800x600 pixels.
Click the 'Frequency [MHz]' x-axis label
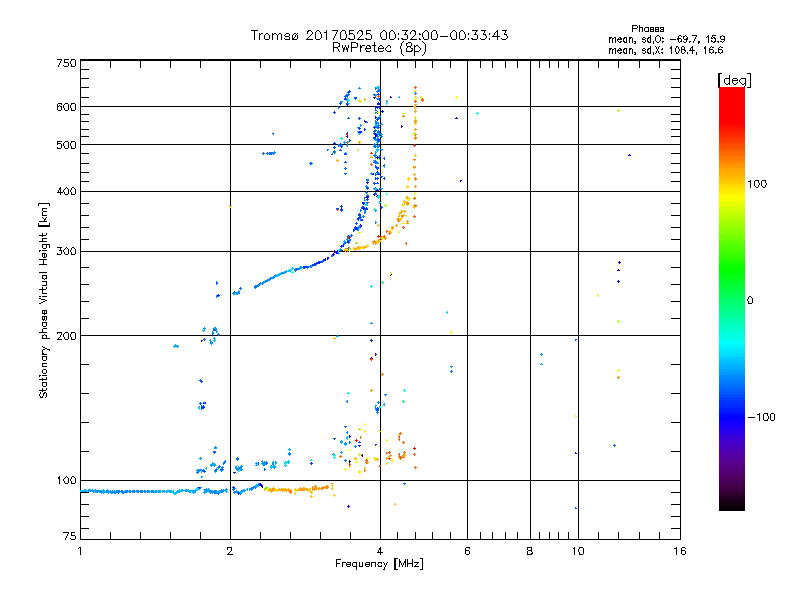click(379, 564)
